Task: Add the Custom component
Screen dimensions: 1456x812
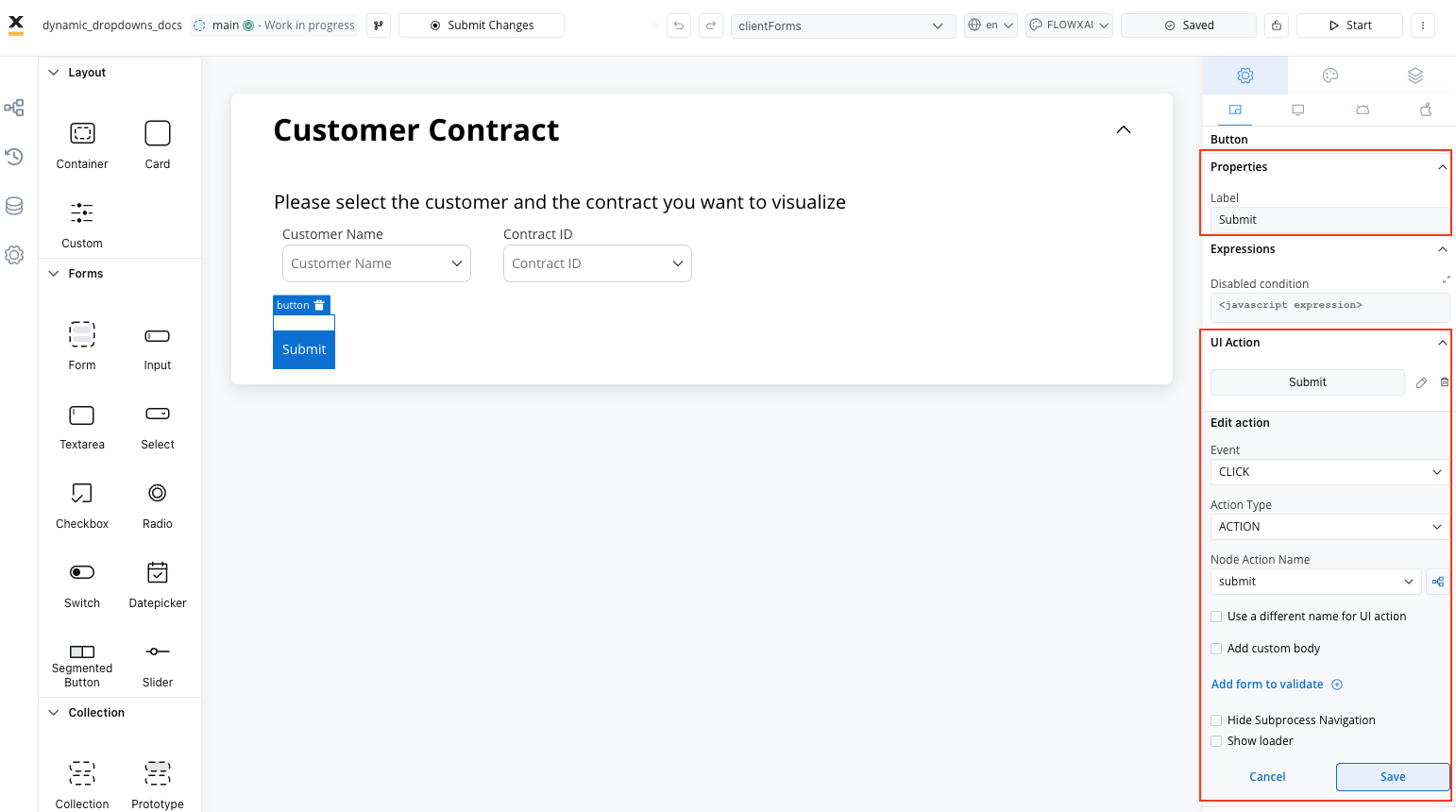Action: click(x=82, y=224)
